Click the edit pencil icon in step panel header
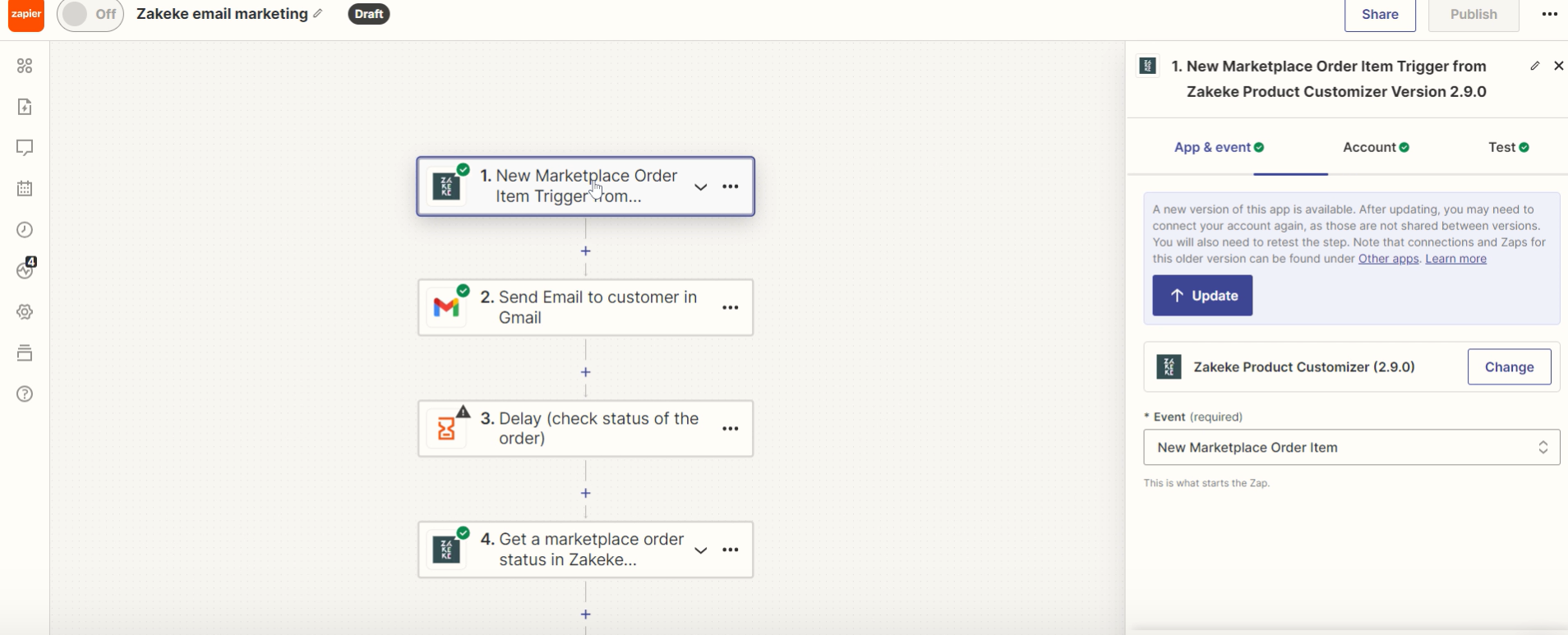This screenshot has height=635, width=1568. pos(1534,66)
